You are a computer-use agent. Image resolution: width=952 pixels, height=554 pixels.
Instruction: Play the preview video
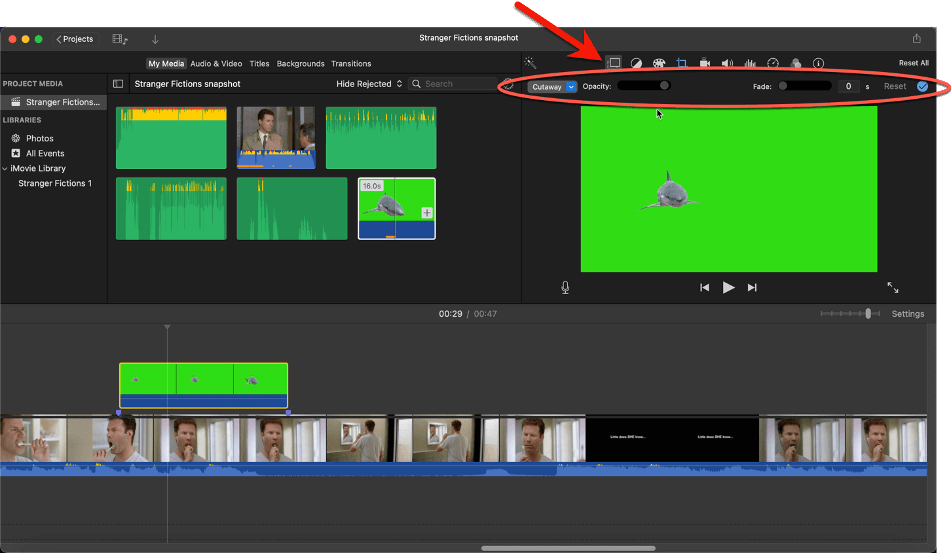[728, 287]
